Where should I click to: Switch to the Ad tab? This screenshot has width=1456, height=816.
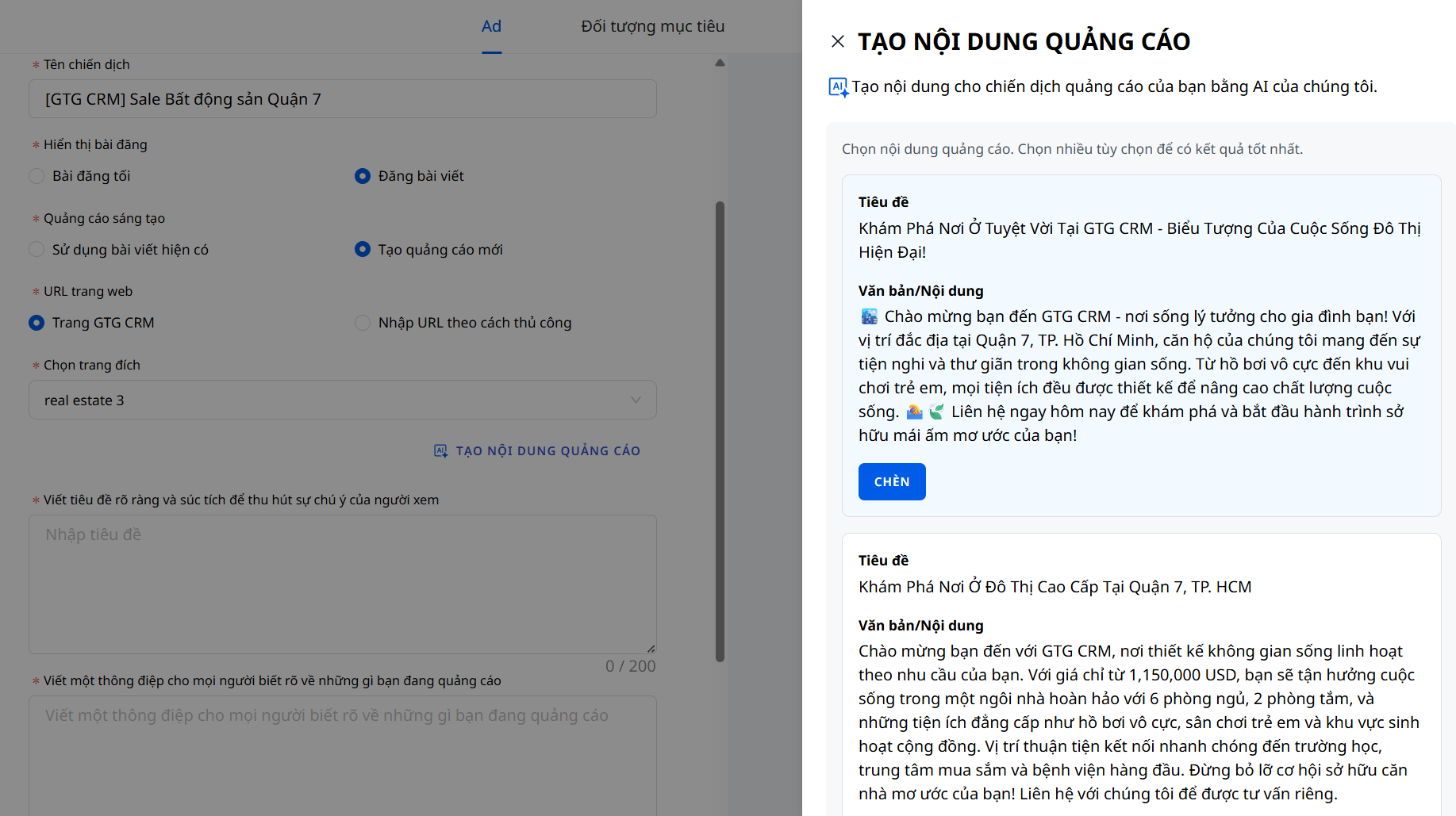click(491, 26)
